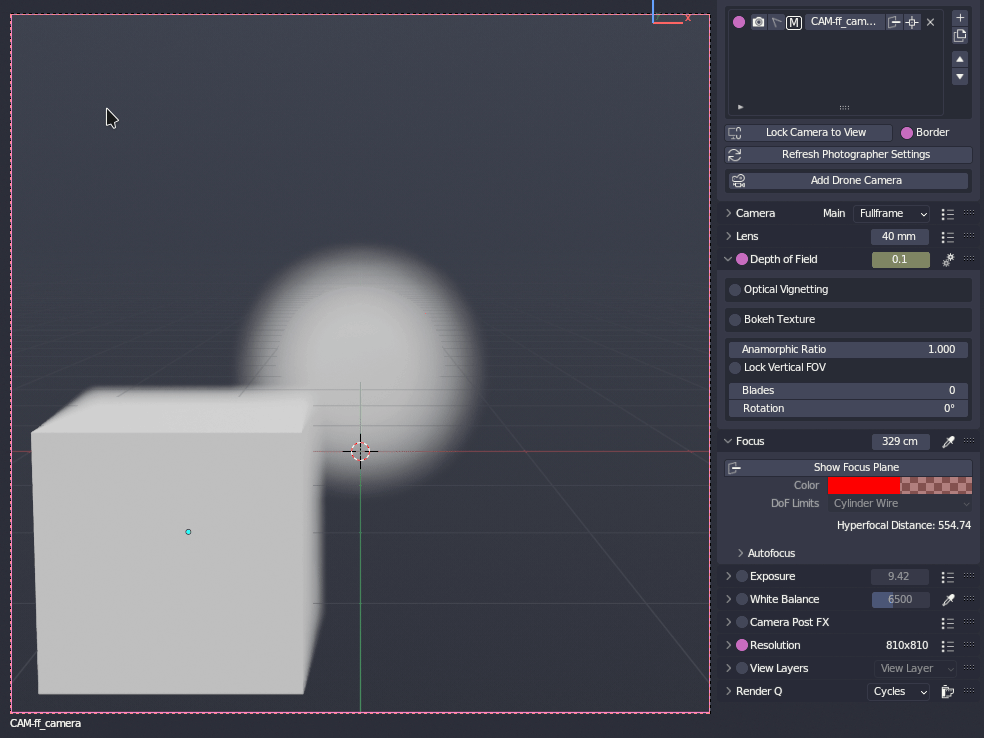Enable Bokeh Texture
Screen dimensions: 984x738
pyautogui.click(x=735, y=319)
